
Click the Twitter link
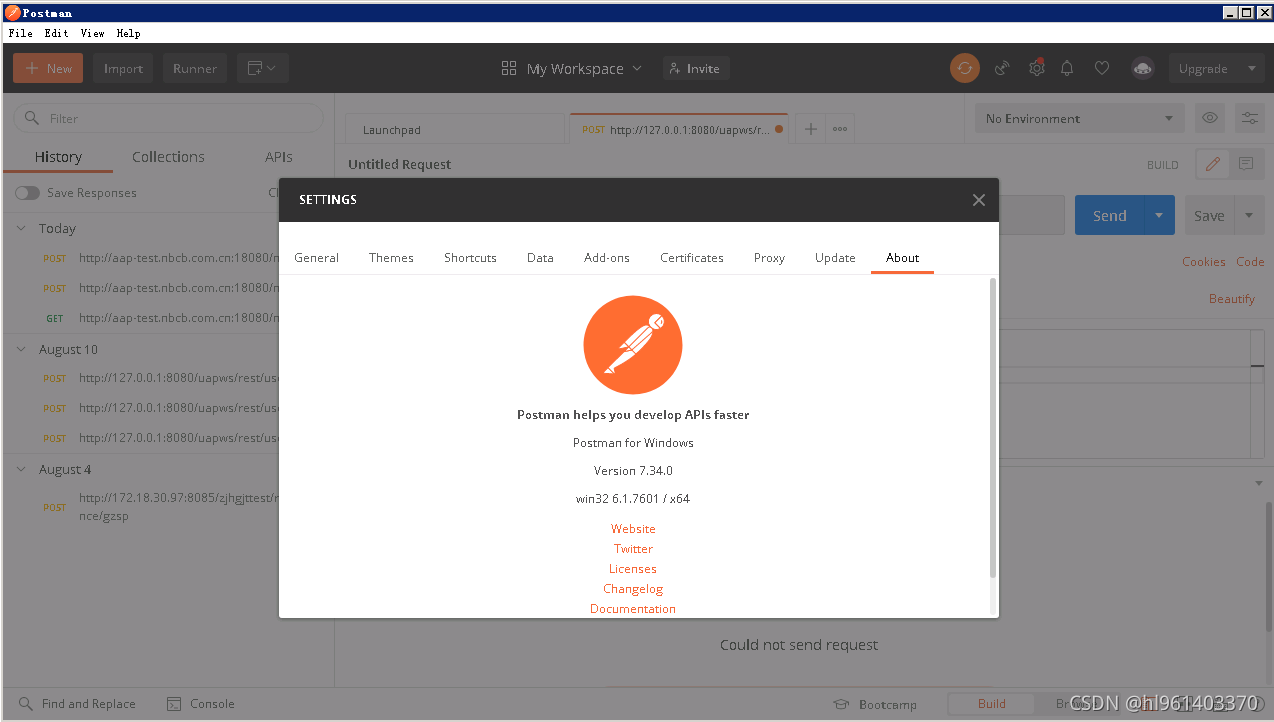point(633,549)
